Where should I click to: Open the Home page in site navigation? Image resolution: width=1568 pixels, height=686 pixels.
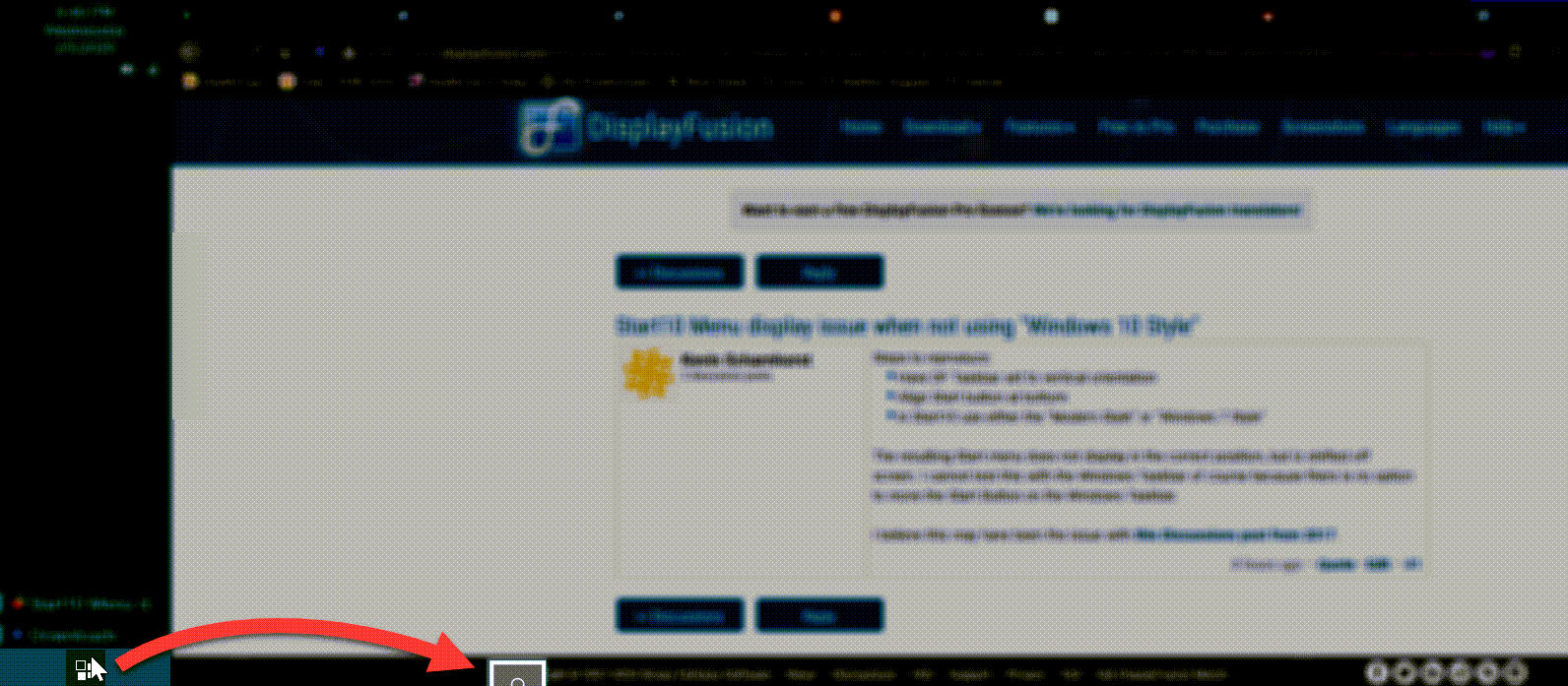(861, 127)
